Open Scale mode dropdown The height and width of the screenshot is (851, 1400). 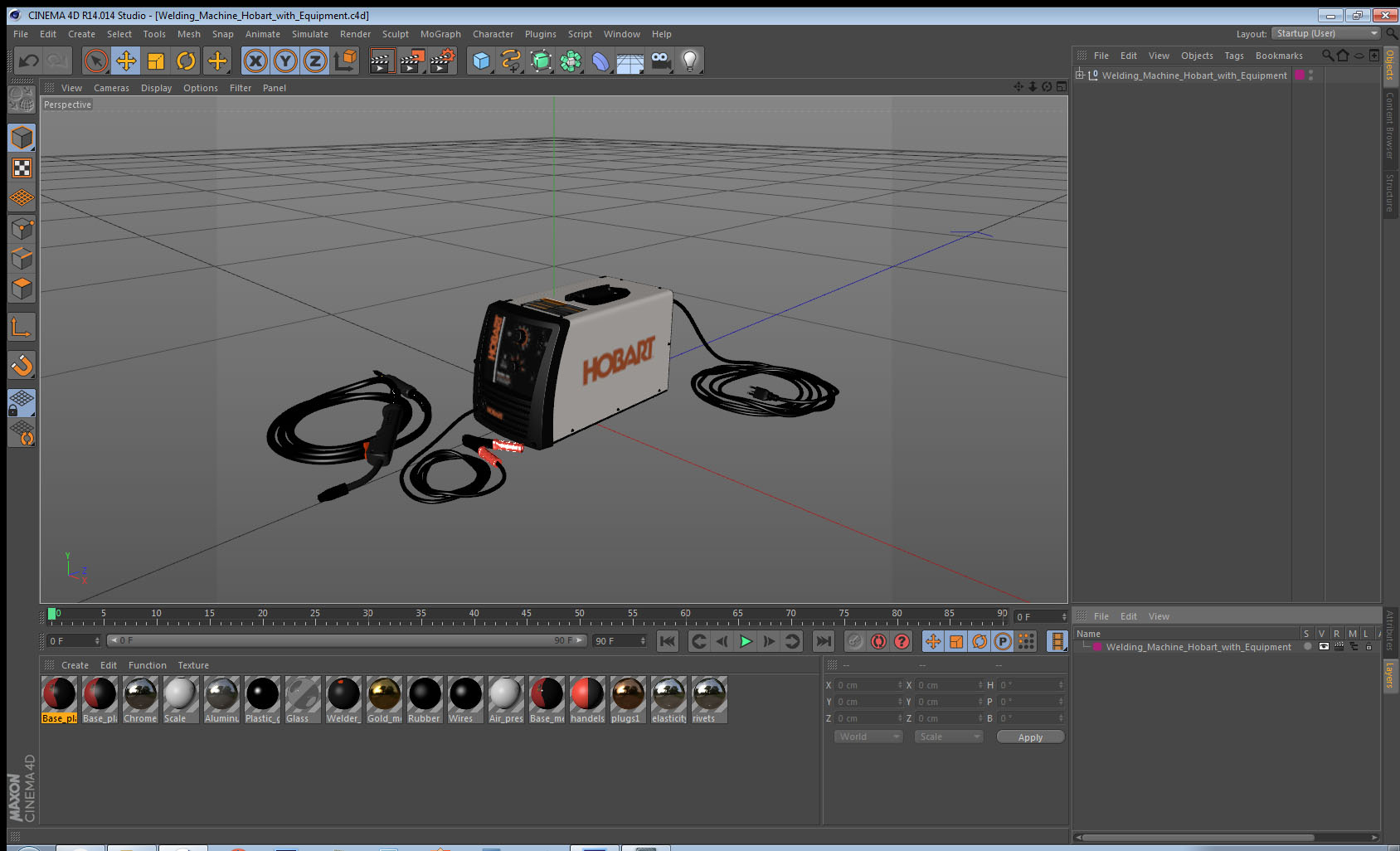click(x=949, y=737)
